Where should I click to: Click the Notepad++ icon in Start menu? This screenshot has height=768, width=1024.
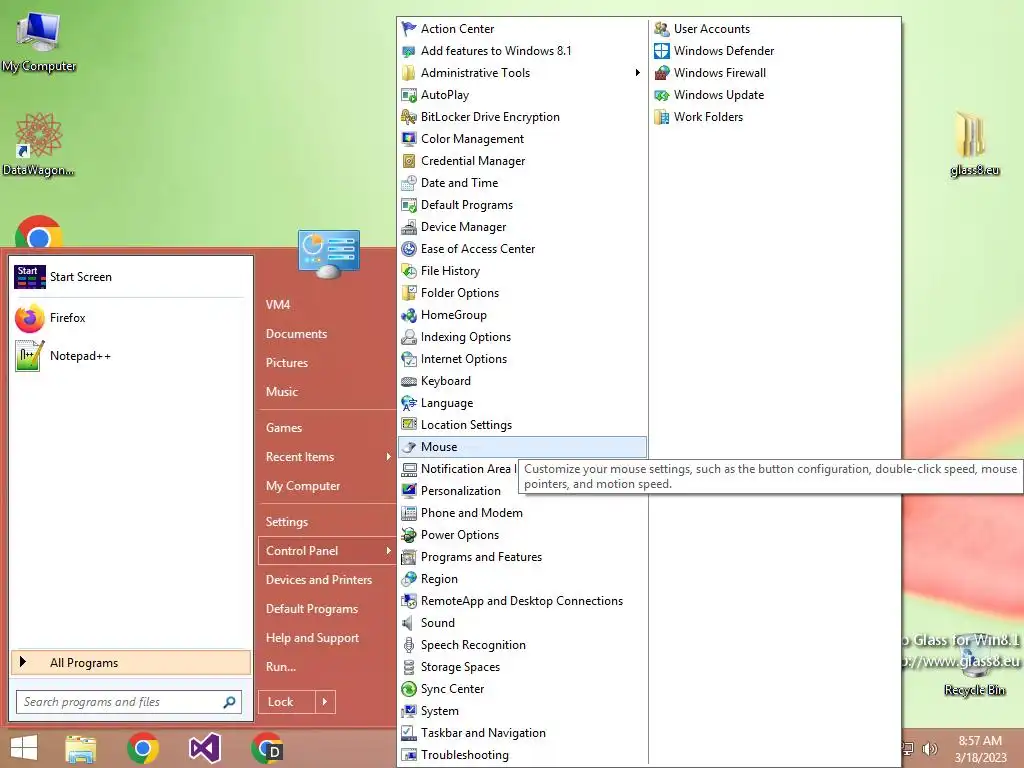coord(30,356)
